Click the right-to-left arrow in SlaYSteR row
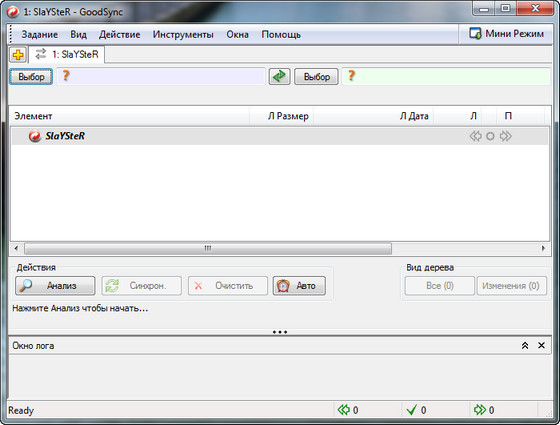 [475, 136]
